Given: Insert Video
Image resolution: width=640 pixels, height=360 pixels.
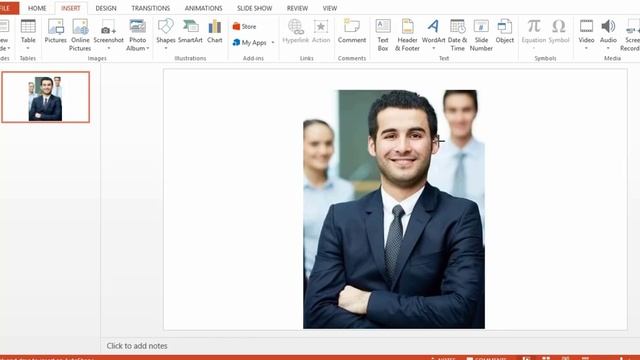Looking at the screenshot, I should [586, 34].
